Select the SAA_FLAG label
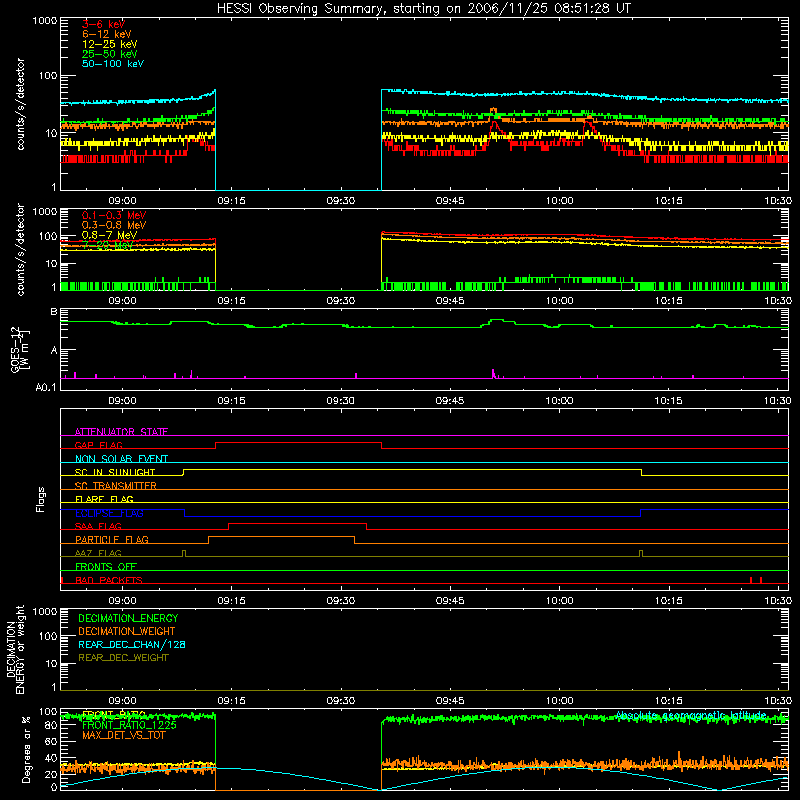The image size is (800, 800). 98,527
